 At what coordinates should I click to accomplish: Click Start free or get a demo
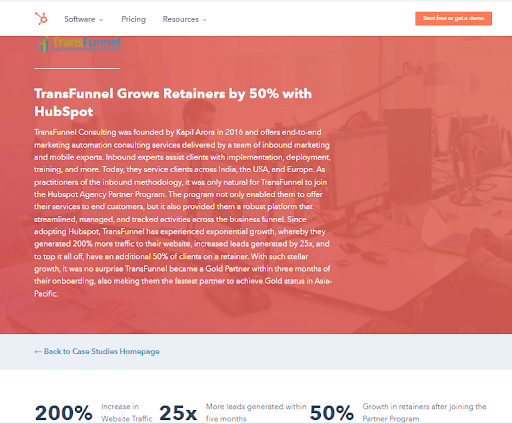pyautogui.click(x=453, y=18)
